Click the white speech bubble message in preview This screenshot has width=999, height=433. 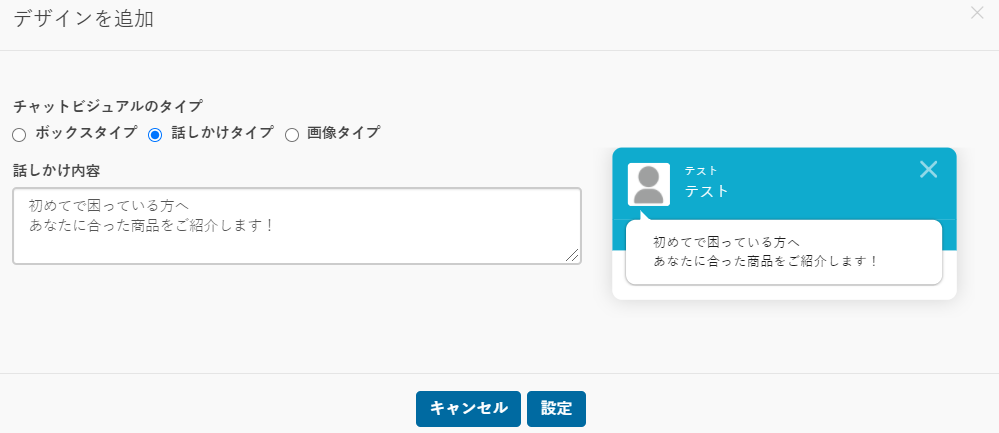click(784, 252)
